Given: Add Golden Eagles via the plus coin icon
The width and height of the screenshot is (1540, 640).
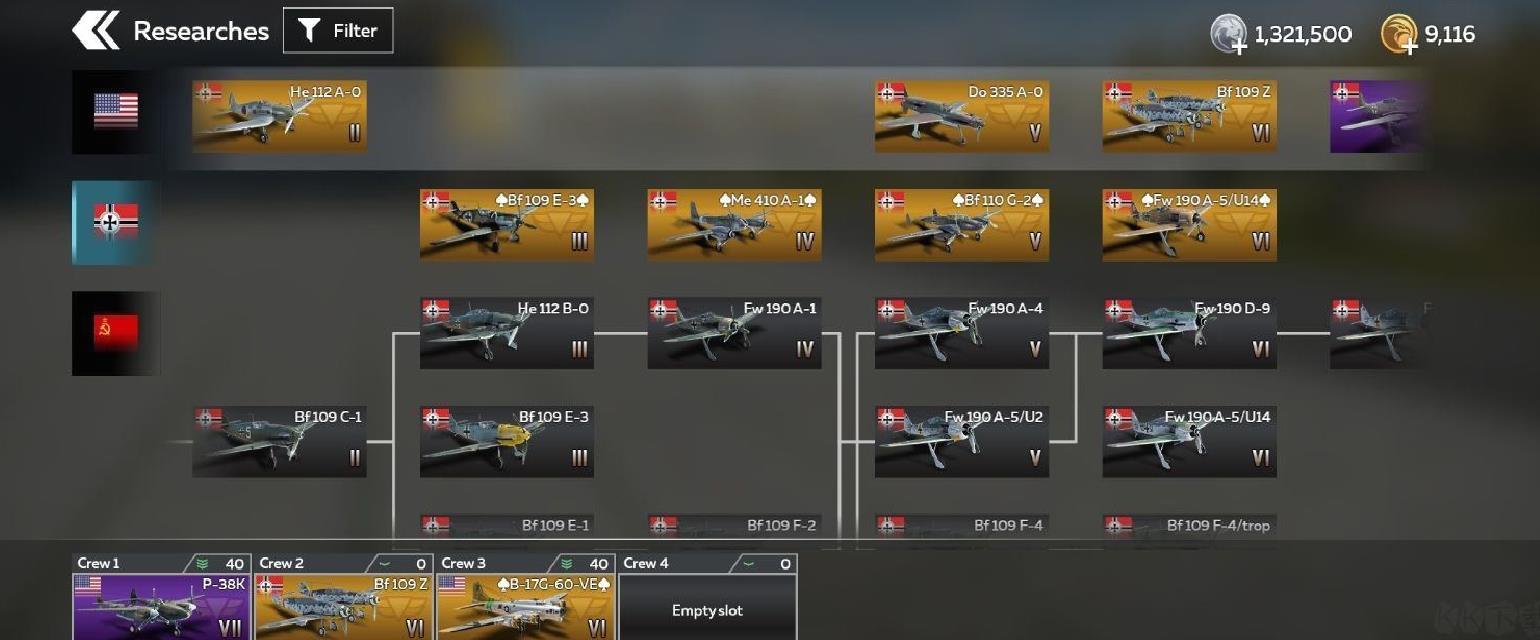Looking at the screenshot, I should click(1398, 34).
